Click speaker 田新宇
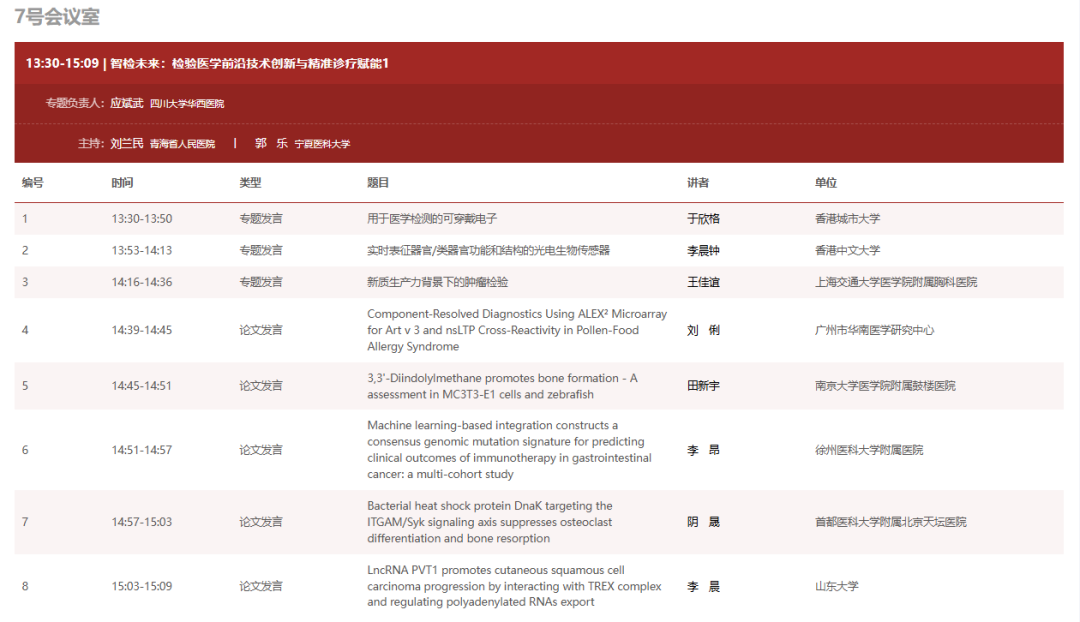This screenshot has width=1080, height=622. click(x=703, y=386)
